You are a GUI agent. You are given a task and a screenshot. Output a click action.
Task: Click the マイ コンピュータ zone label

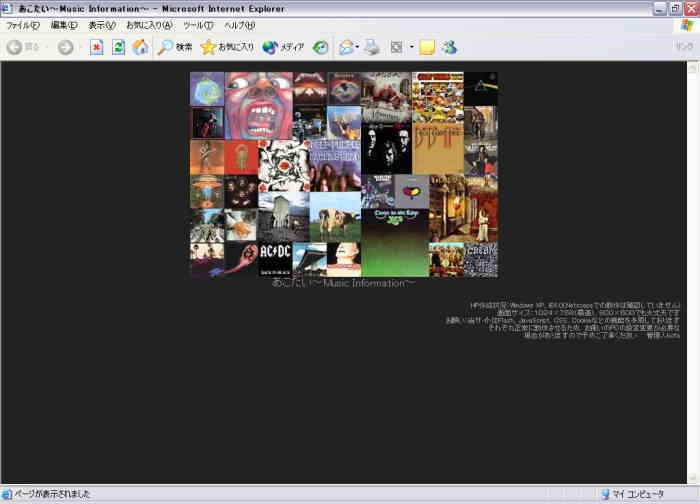point(638,494)
